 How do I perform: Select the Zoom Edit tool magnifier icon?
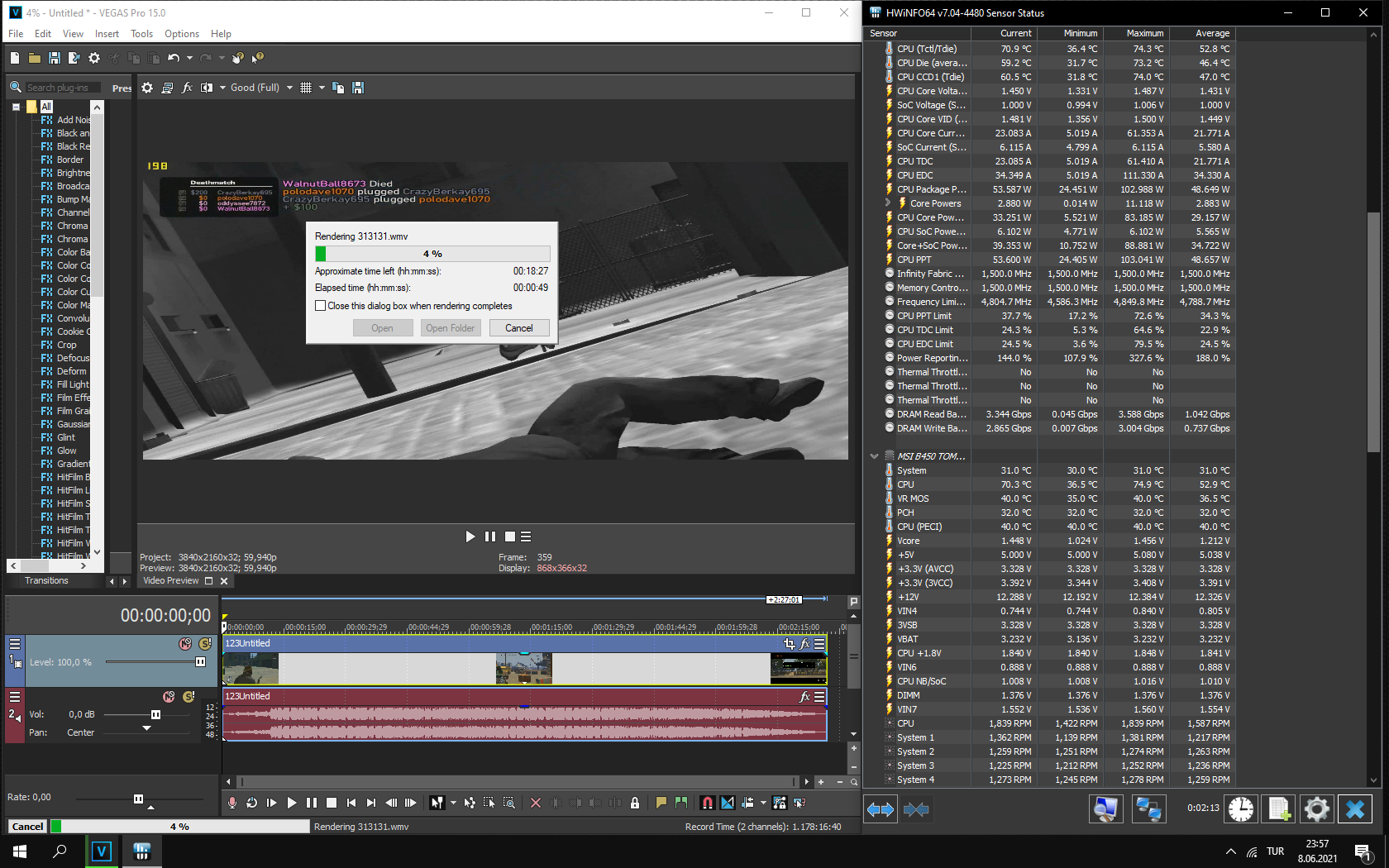point(509,803)
